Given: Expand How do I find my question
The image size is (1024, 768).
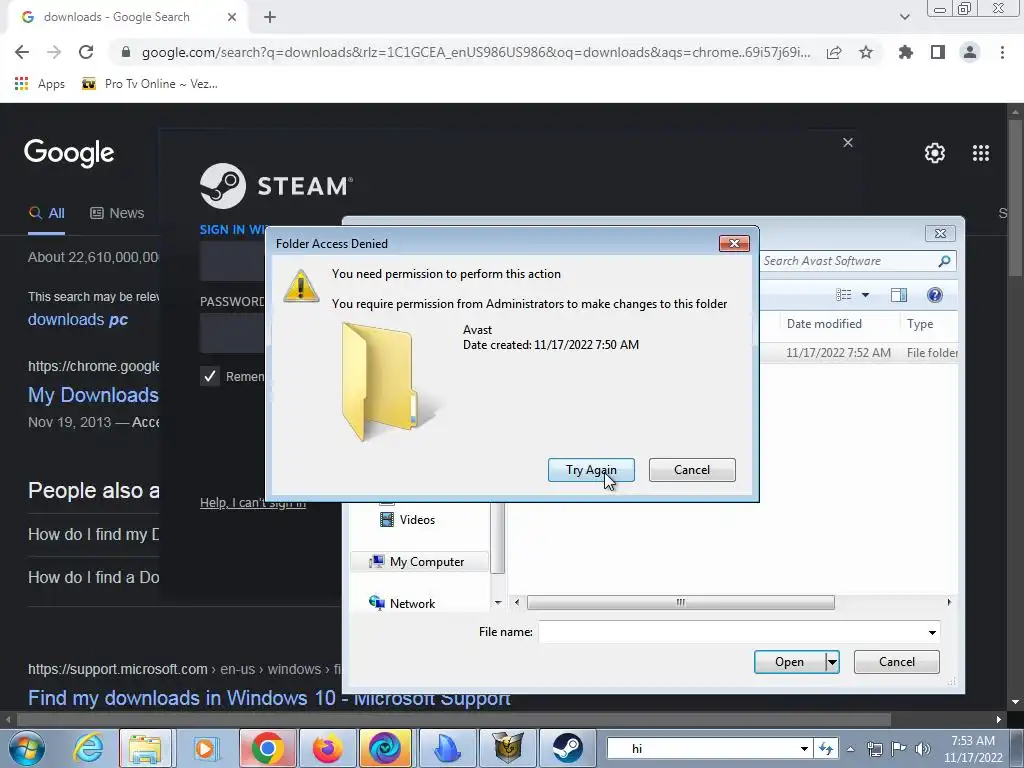Looking at the screenshot, I should [93, 534].
